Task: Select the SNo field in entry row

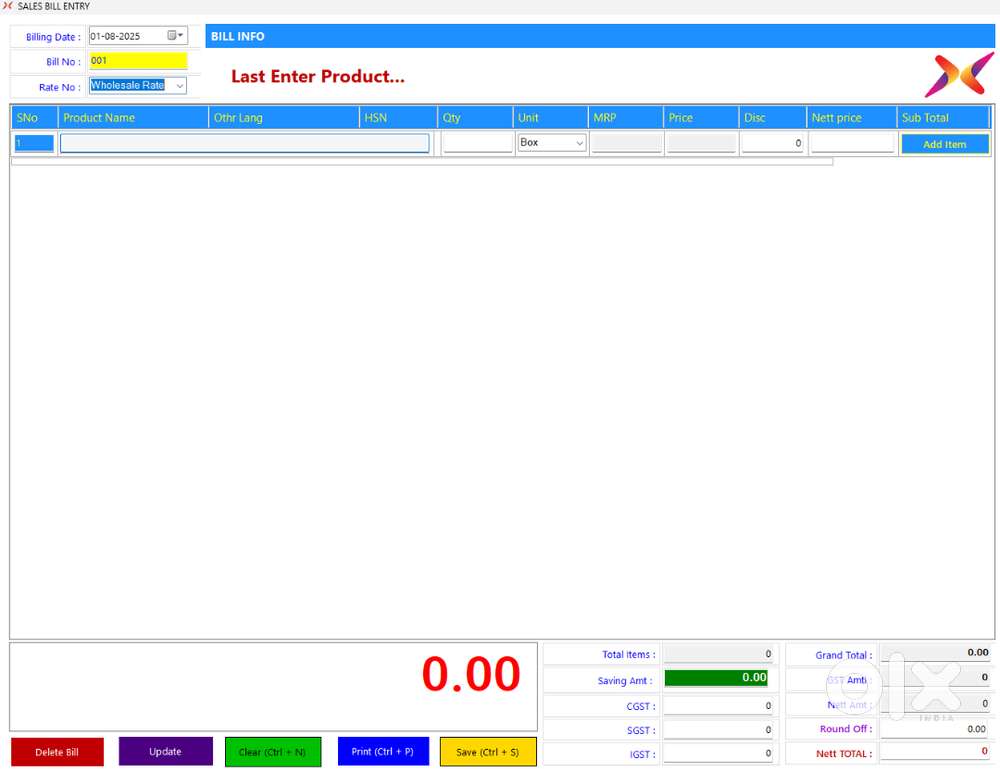Action: coord(33,143)
